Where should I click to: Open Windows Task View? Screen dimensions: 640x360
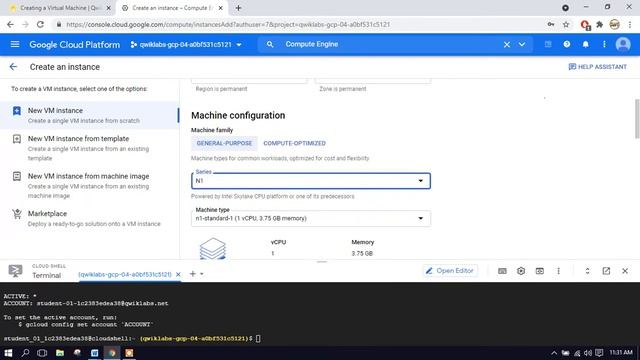pos(42,353)
